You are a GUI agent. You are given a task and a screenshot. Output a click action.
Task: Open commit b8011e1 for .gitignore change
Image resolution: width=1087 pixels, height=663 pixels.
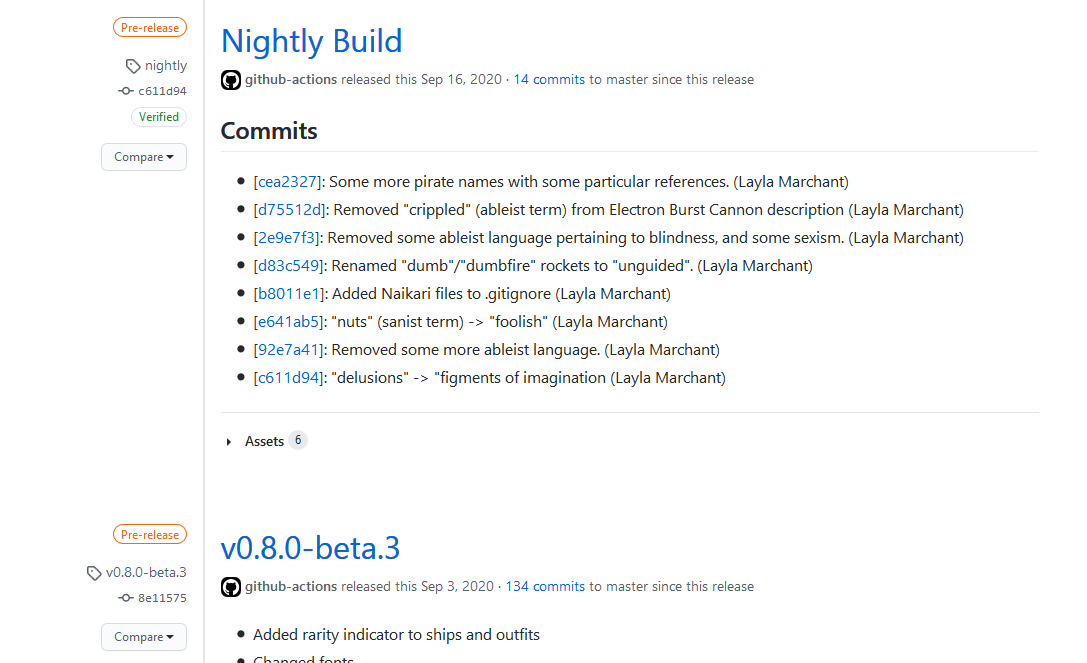click(288, 294)
